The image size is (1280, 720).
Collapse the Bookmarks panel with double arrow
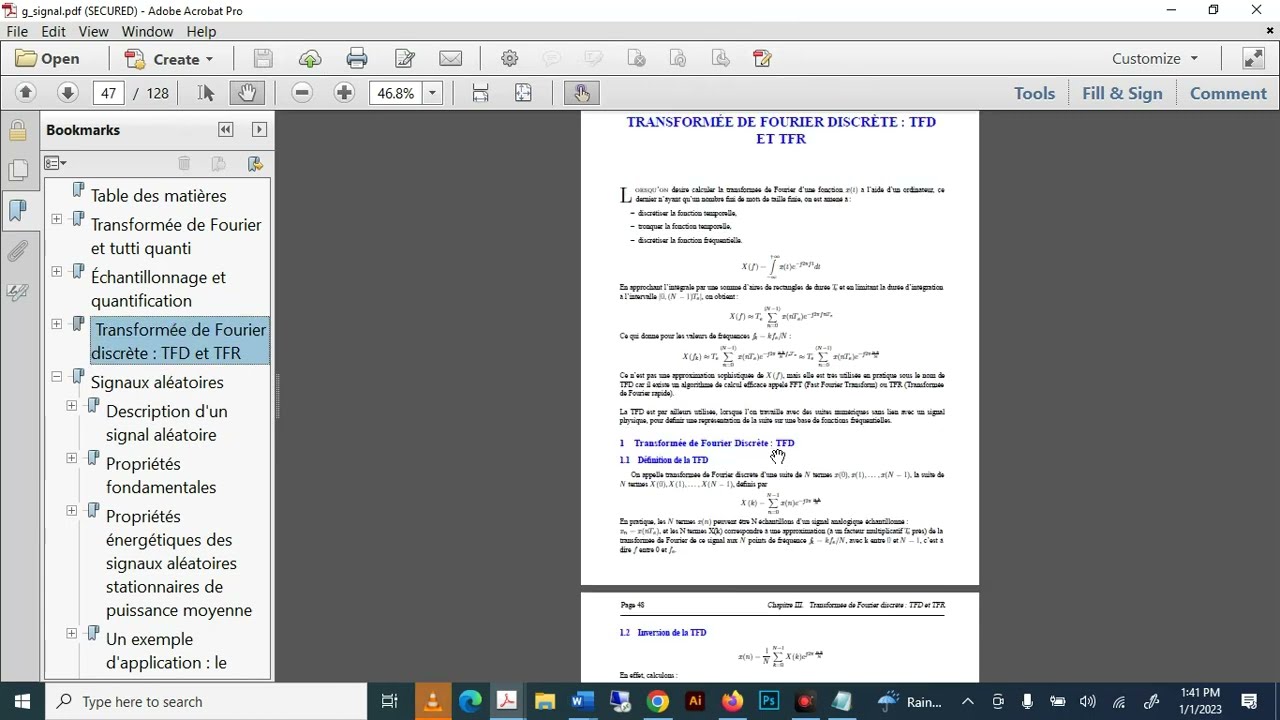point(226,130)
